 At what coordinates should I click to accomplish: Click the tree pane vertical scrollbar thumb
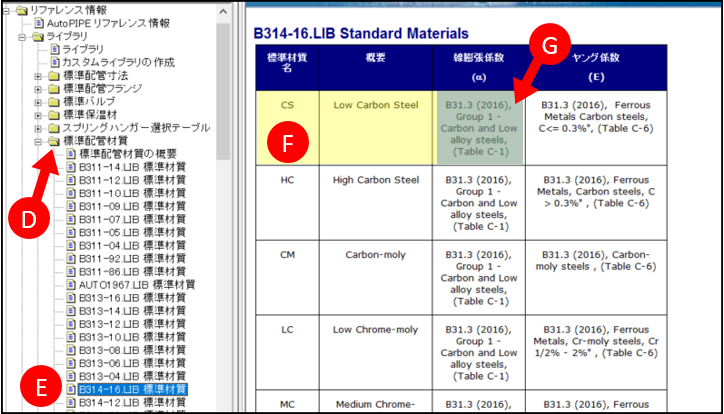(x=223, y=91)
